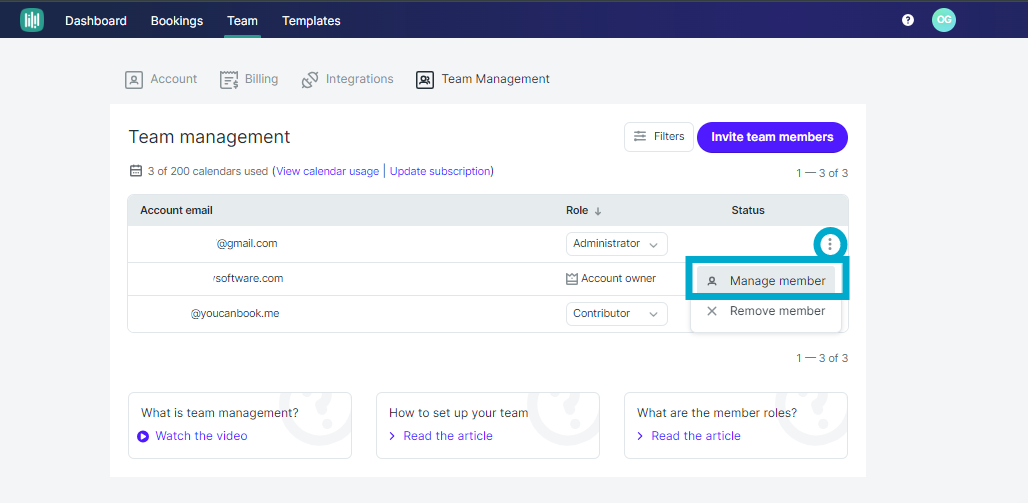Open the Filters button

pos(658,137)
